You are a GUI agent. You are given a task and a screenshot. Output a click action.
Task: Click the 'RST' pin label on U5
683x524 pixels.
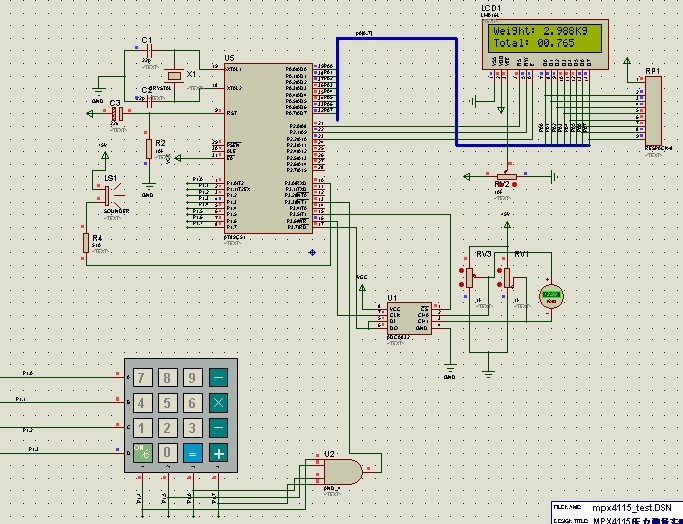(x=232, y=113)
